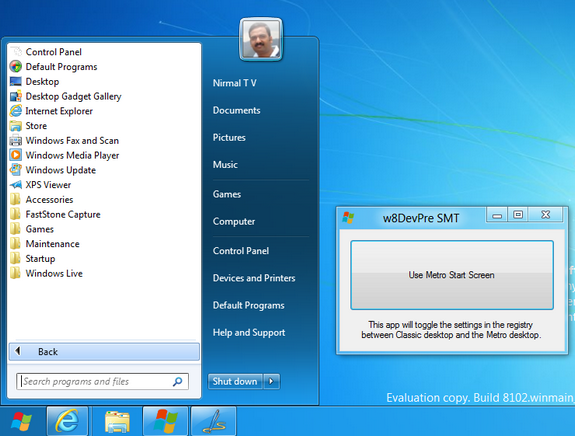The width and height of the screenshot is (575, 436).
Task: Click Control Panel icon in programs list
Action: click(x=16, y=52)
